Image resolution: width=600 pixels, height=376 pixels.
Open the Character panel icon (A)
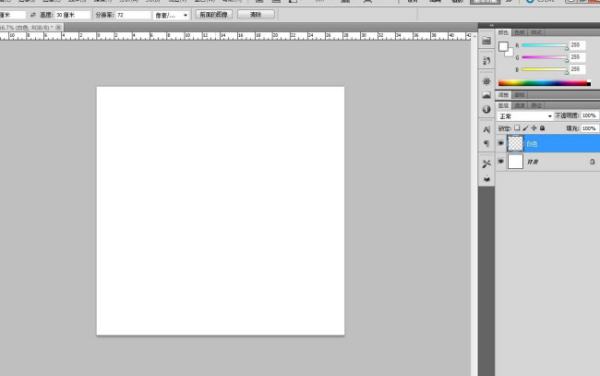point(486,130)
